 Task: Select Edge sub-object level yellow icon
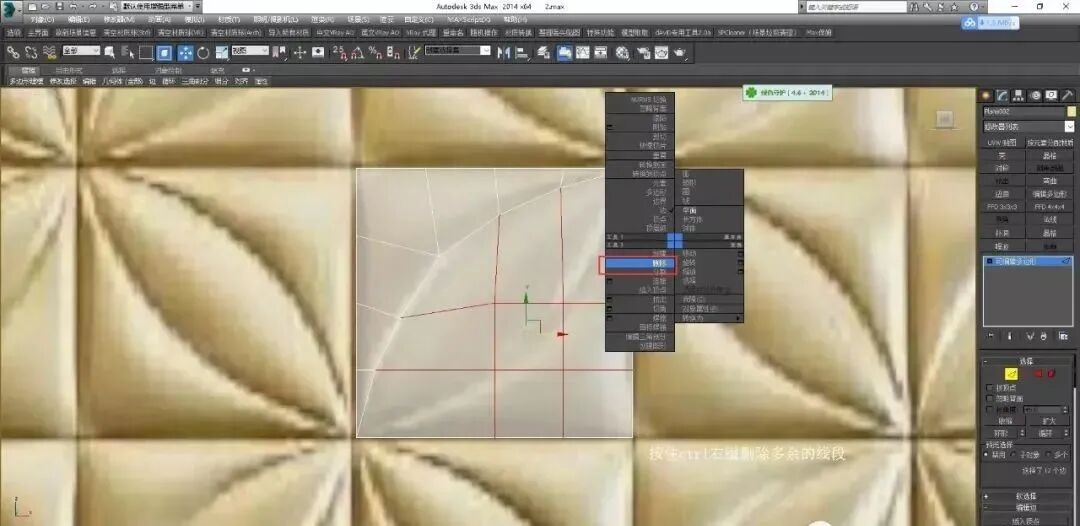(1011, 374)
